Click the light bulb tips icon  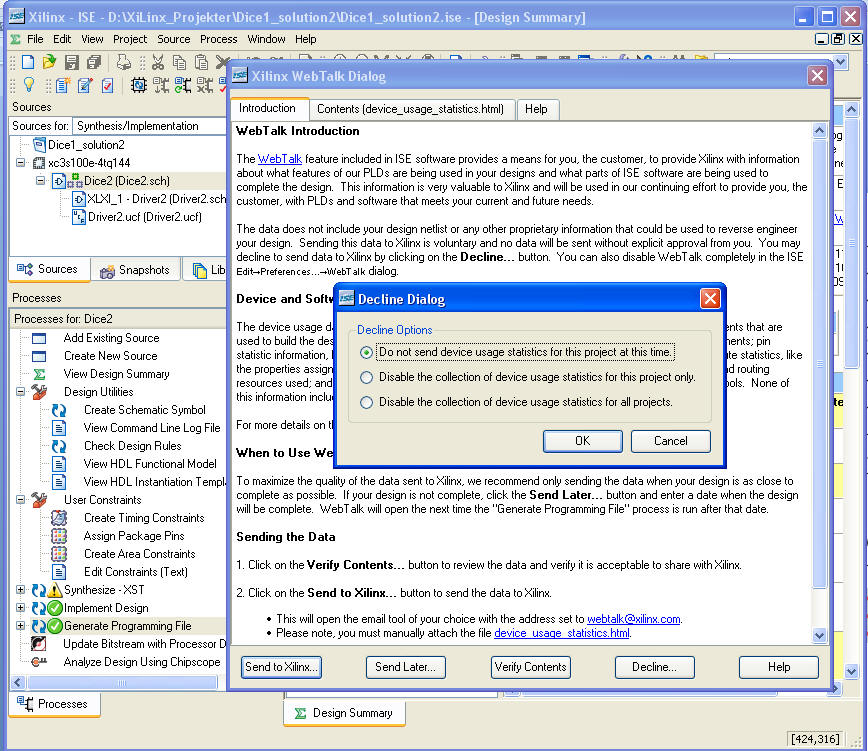coord(29,85)
